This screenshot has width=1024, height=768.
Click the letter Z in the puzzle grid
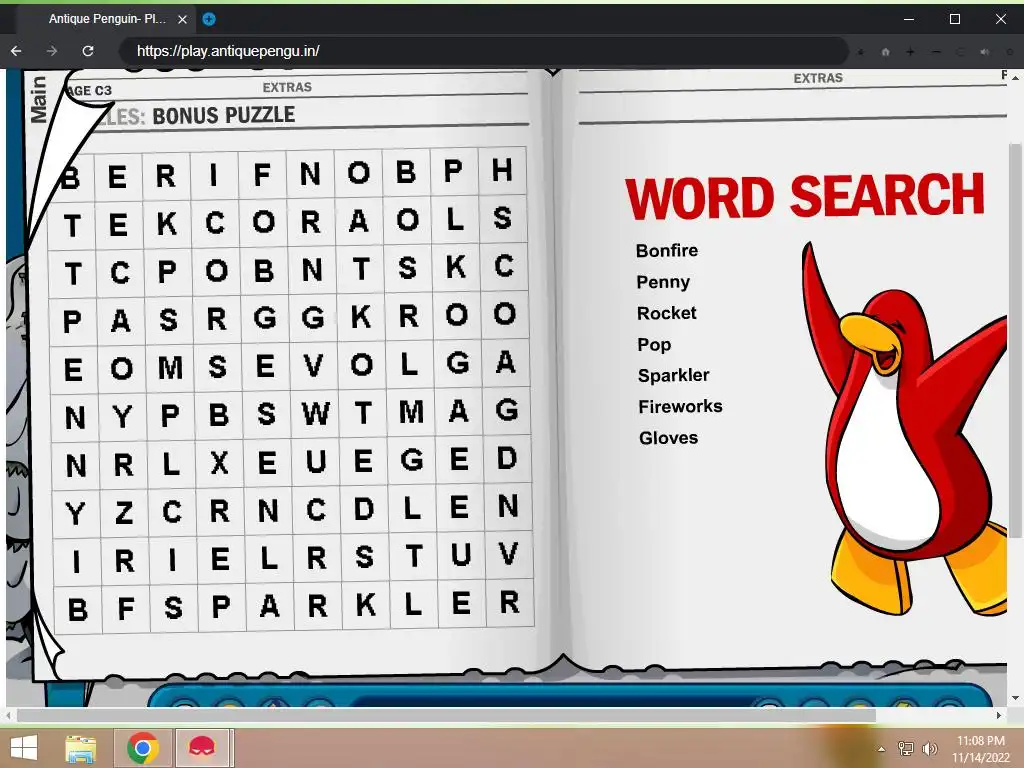123,513
